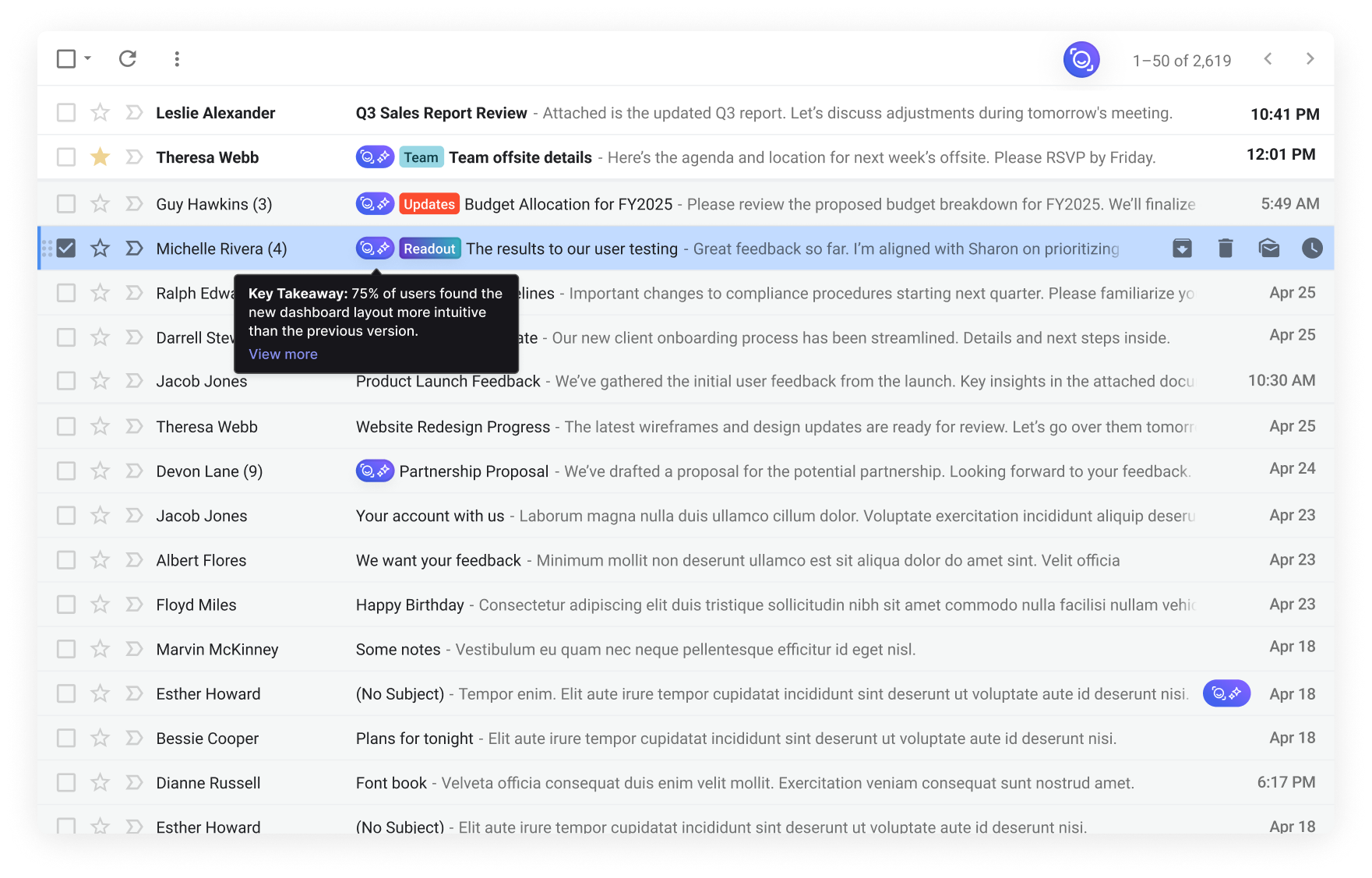This screenshot has height=878, width=1372.
Task: Select the Leslie Alexander email checkbox
Action: 66,113
